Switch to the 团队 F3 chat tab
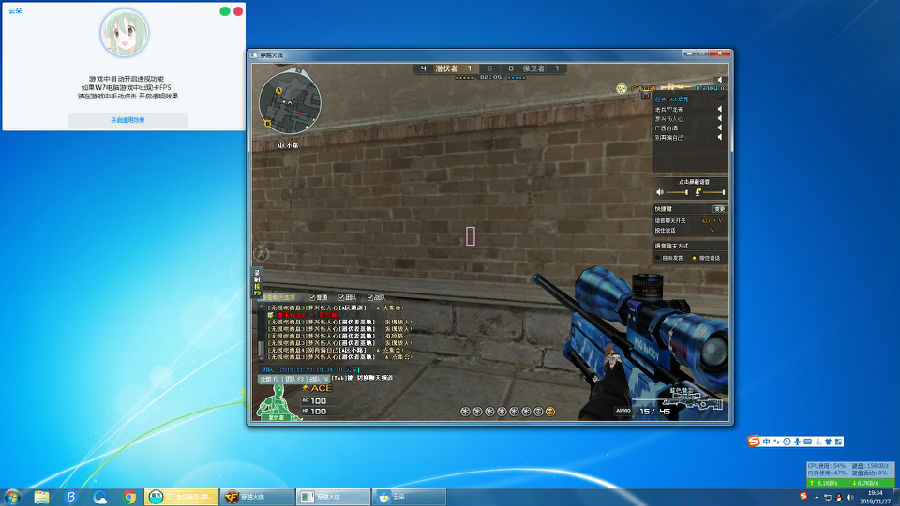Image resolution: width=900 pixels, height=506 pixels. [294, 379]
